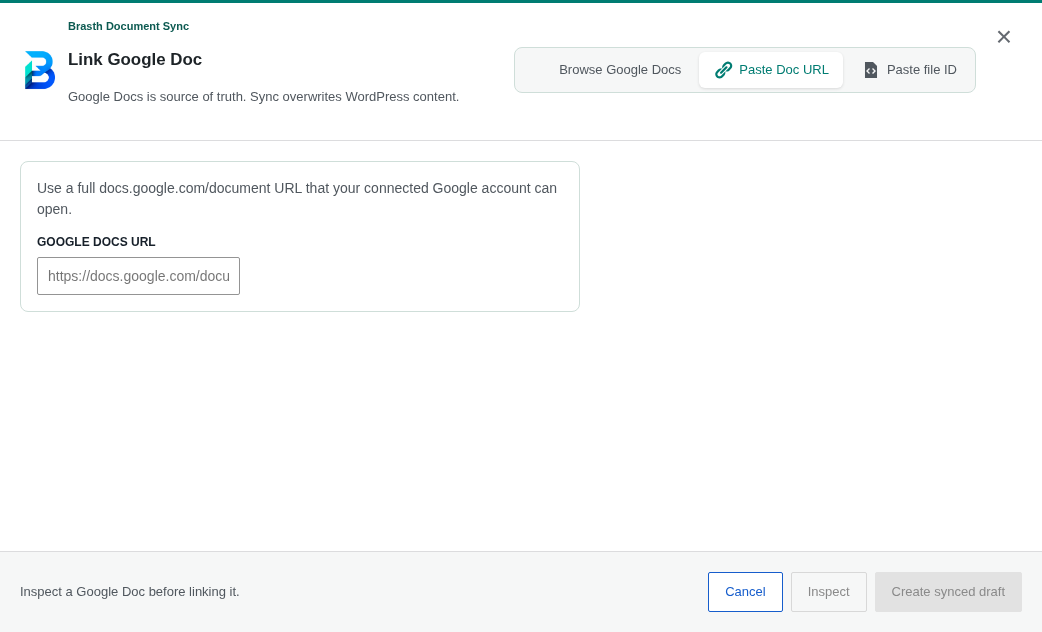Click the link icon on Paste Doc URL
The image size is (1042, 632).
tap(723, 70)
